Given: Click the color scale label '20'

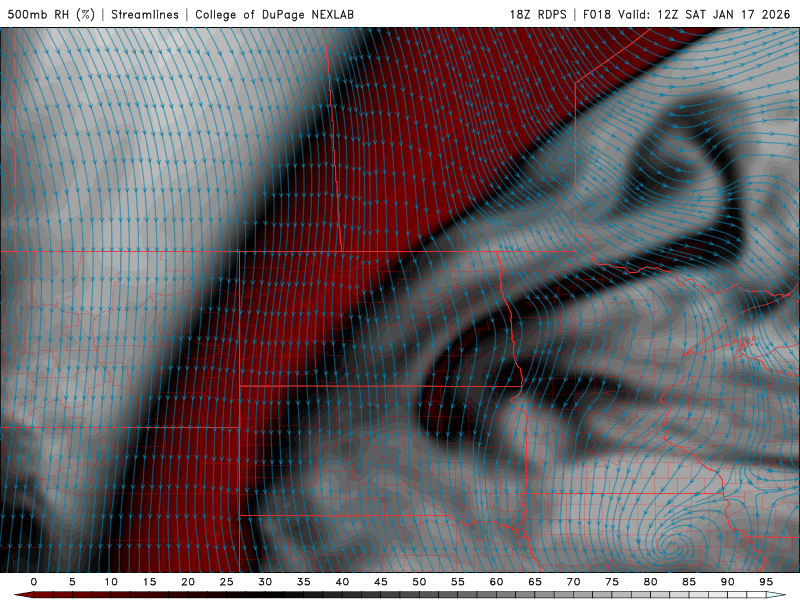Looking at the screenshot, I should click(188, 582).
